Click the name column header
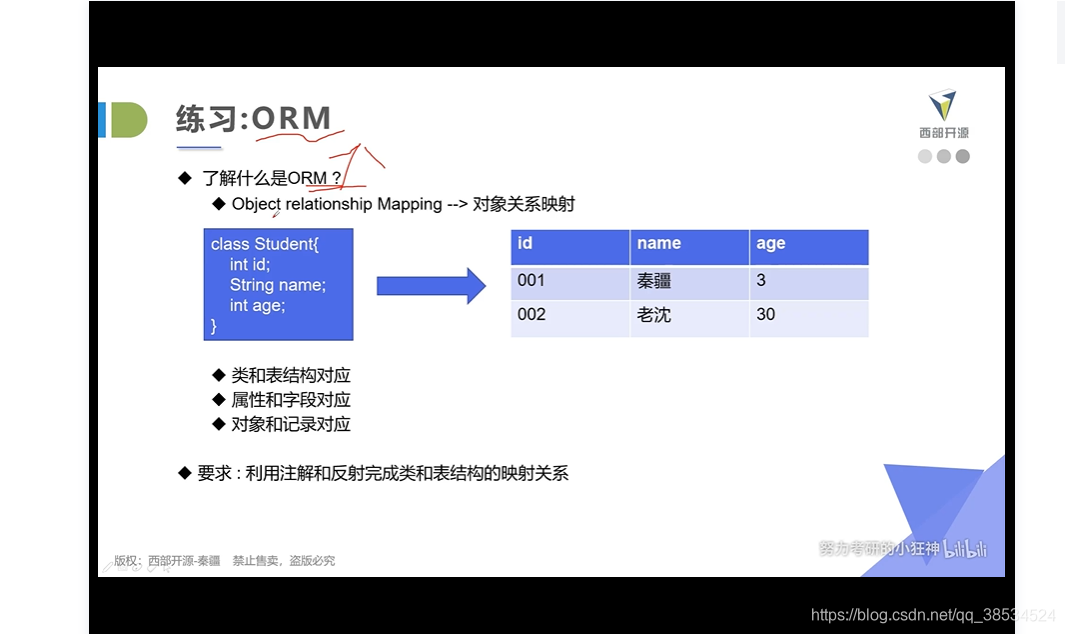 (x=689, y=247)
